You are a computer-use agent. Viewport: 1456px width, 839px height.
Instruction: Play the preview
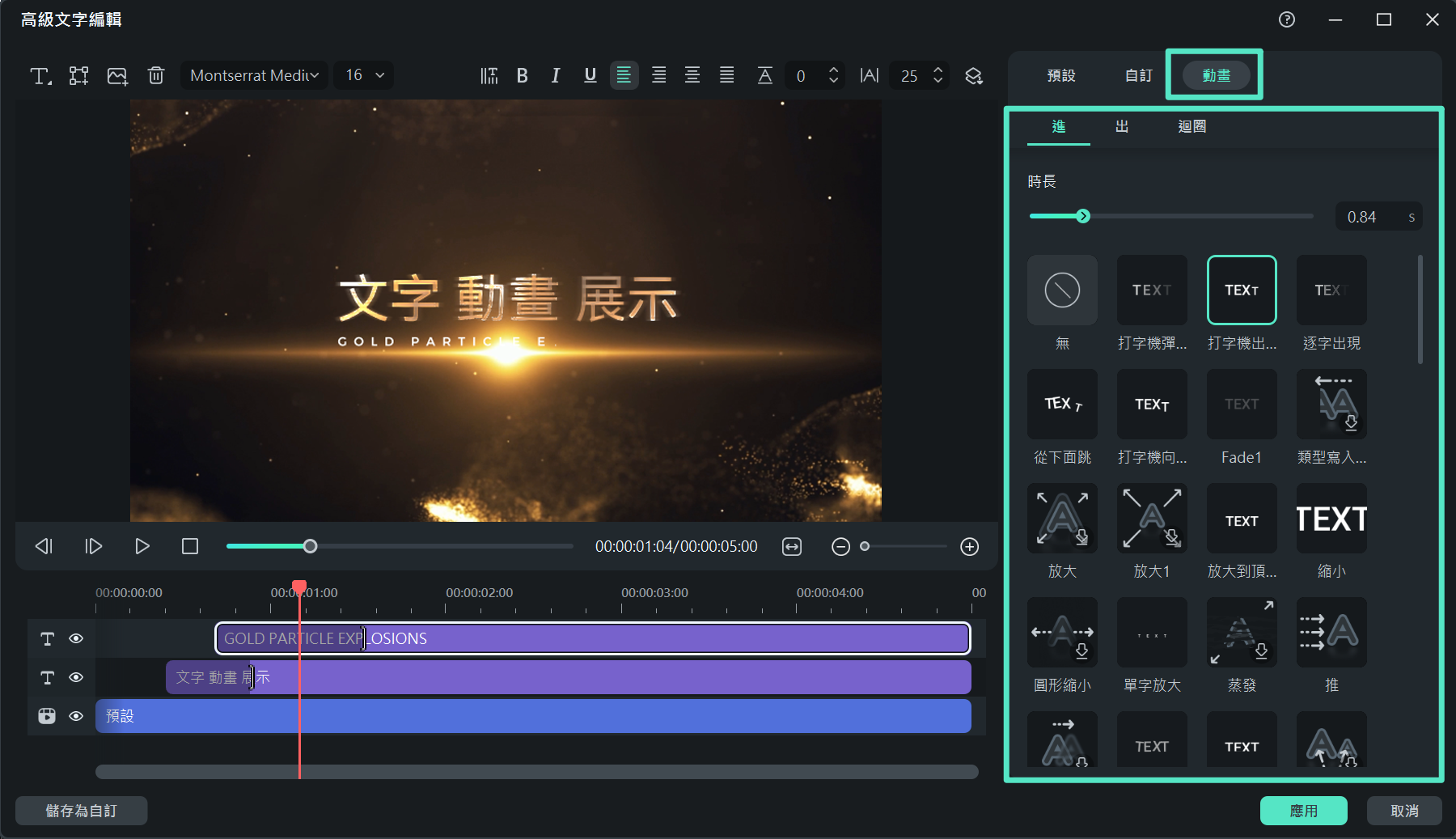point(142,546)
